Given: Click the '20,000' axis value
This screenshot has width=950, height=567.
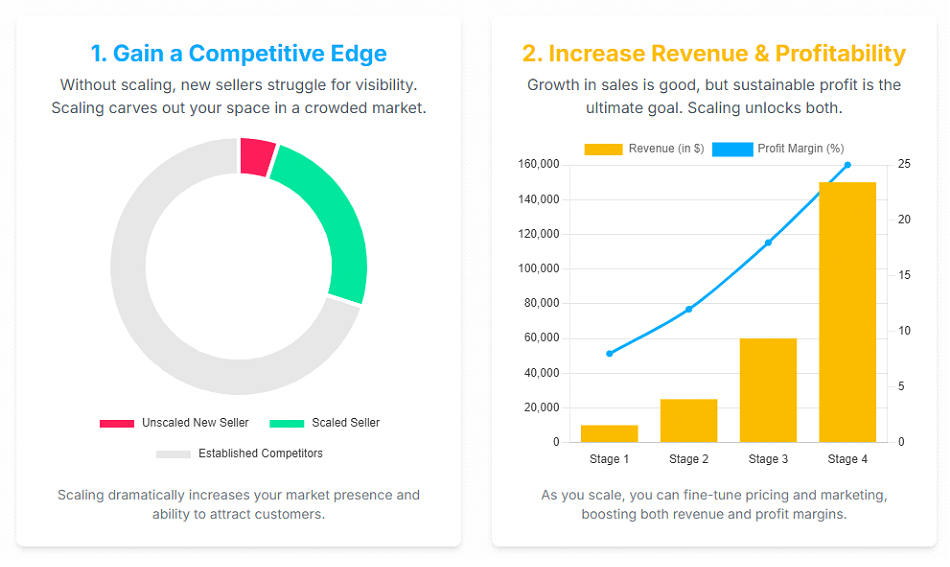Looking at the screenshot, I should 542,408.
